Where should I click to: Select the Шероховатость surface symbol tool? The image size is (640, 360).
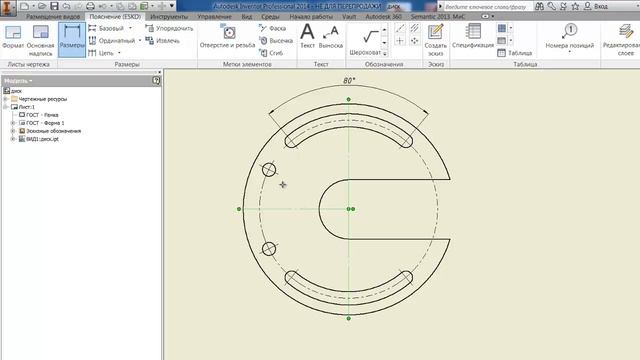[365, 40]
